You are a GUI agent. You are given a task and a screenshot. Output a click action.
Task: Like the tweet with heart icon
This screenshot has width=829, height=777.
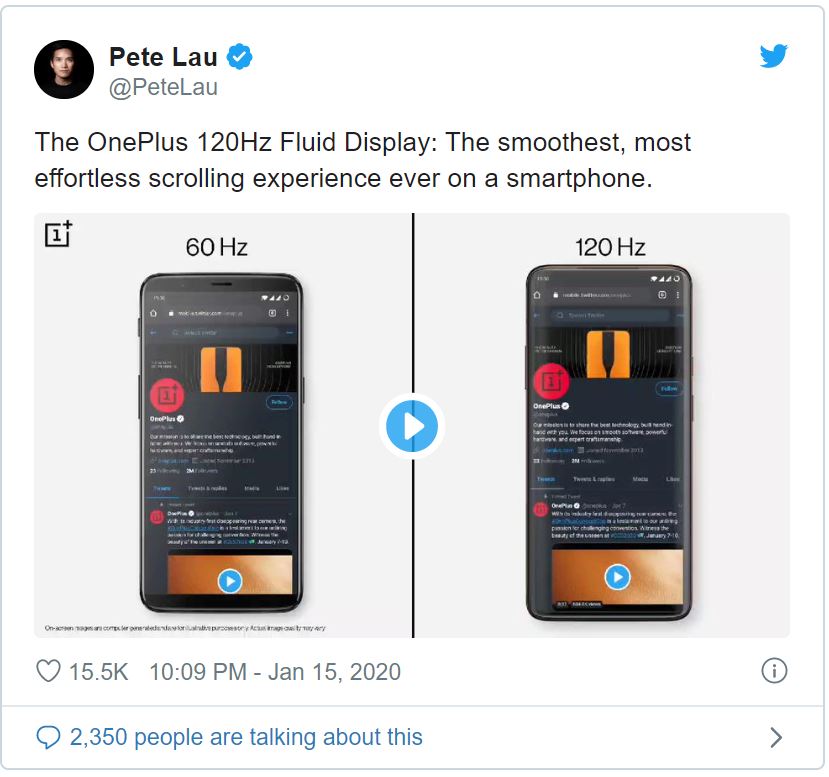tap(48, 671)
